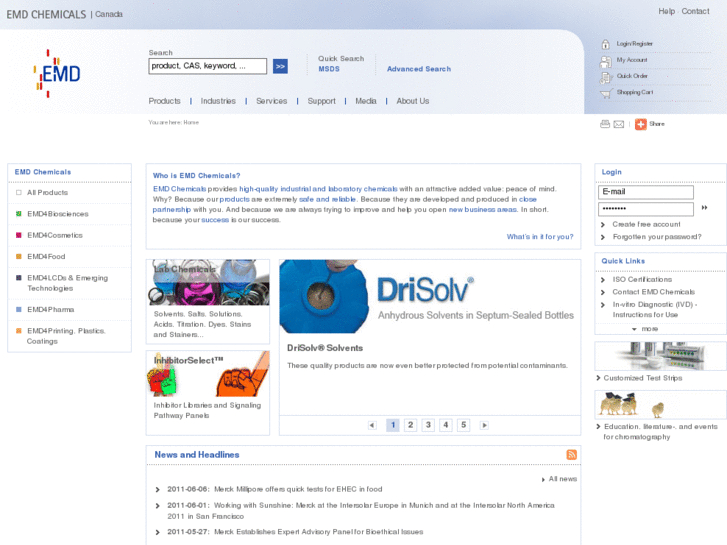The image size is (727, 545).
Task: Click green EMD4Biosciences square icon
Action: click(x=19, y=214)
